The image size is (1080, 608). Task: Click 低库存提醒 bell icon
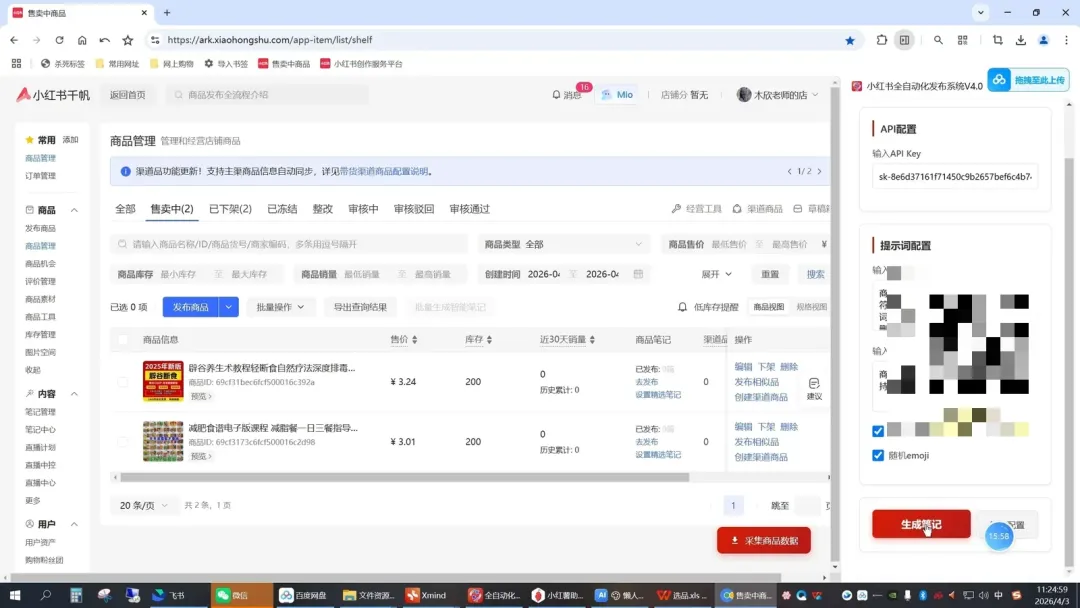pyautogui.click(x=682, y=307)
